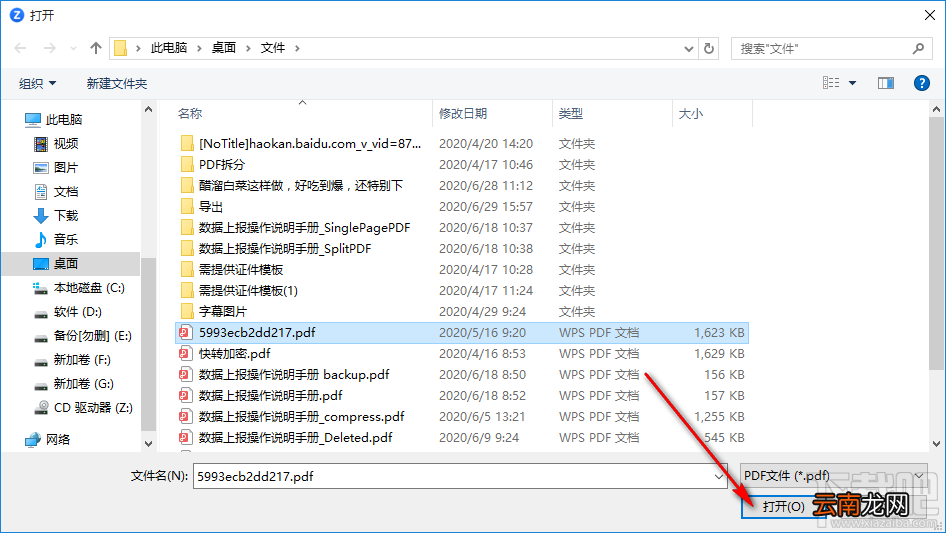The image size is (946, 533).
Task: Select 数据上报操作说明手册_Deleted.pdf
Action: [296, 438]
